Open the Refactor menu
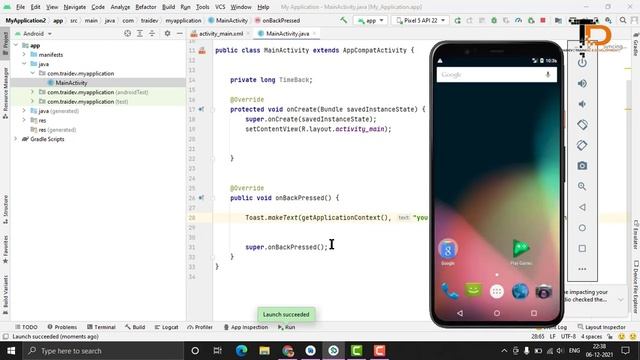 click(x=146, y=7)
